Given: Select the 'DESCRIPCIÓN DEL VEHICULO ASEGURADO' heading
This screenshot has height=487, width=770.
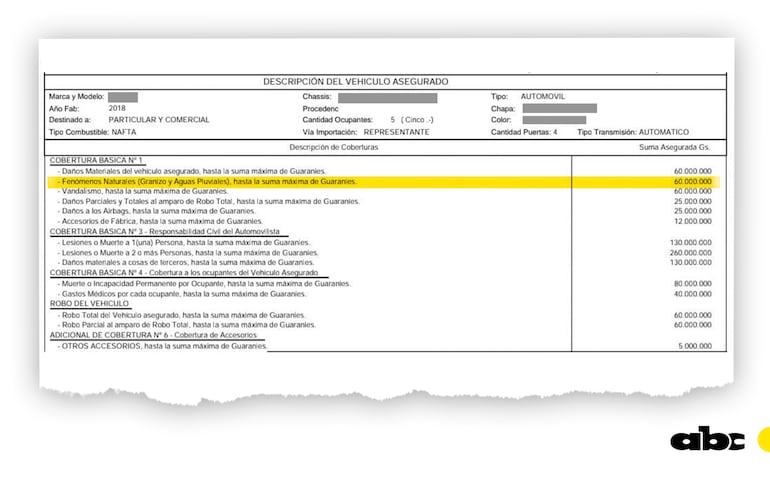Looking at the screenshot, I should (x=356, y=81).
